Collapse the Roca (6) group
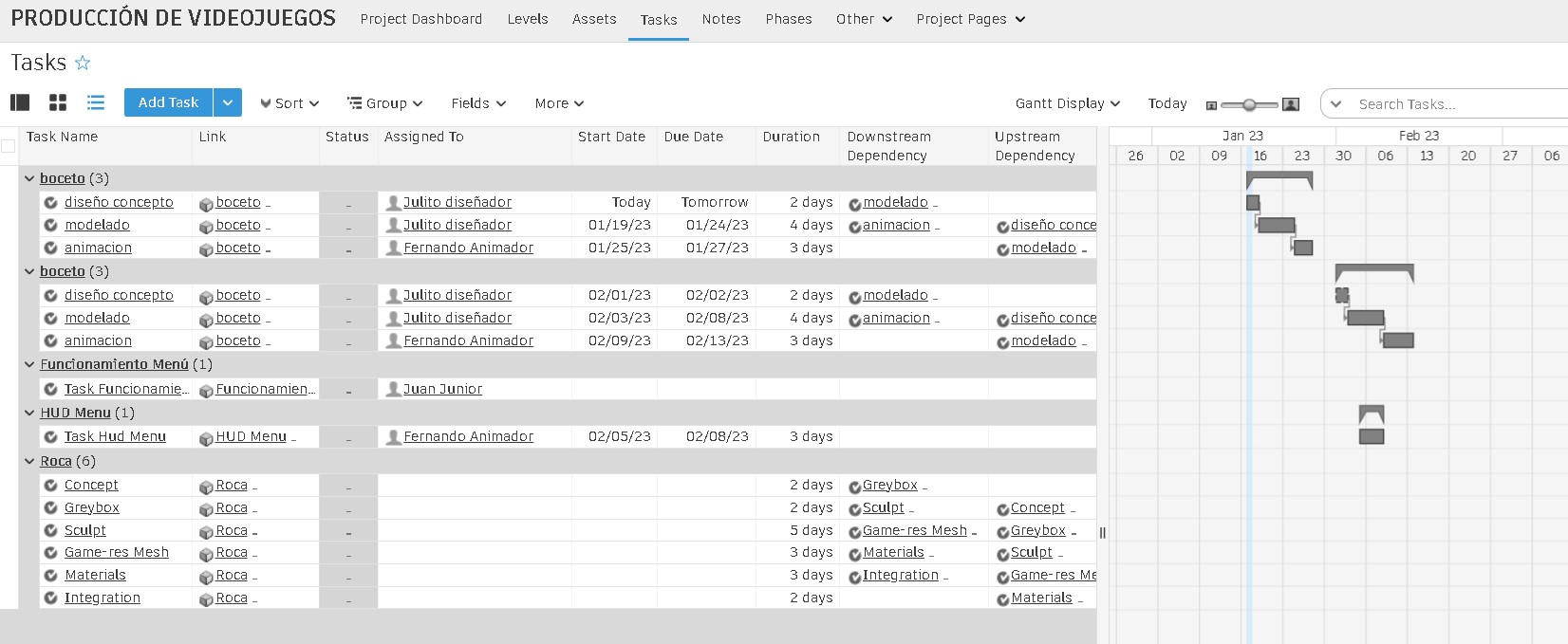Screen dimensions: 1568x644 29,462
